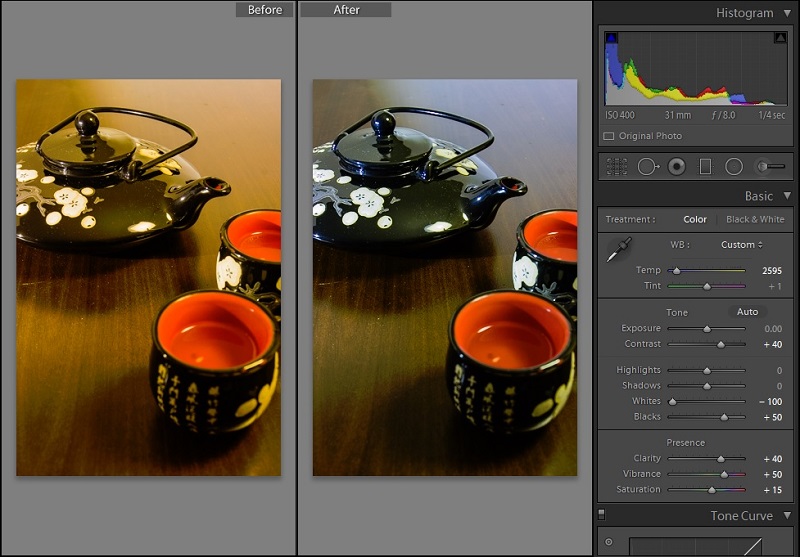Select the Color treatment option

(695, 219)
